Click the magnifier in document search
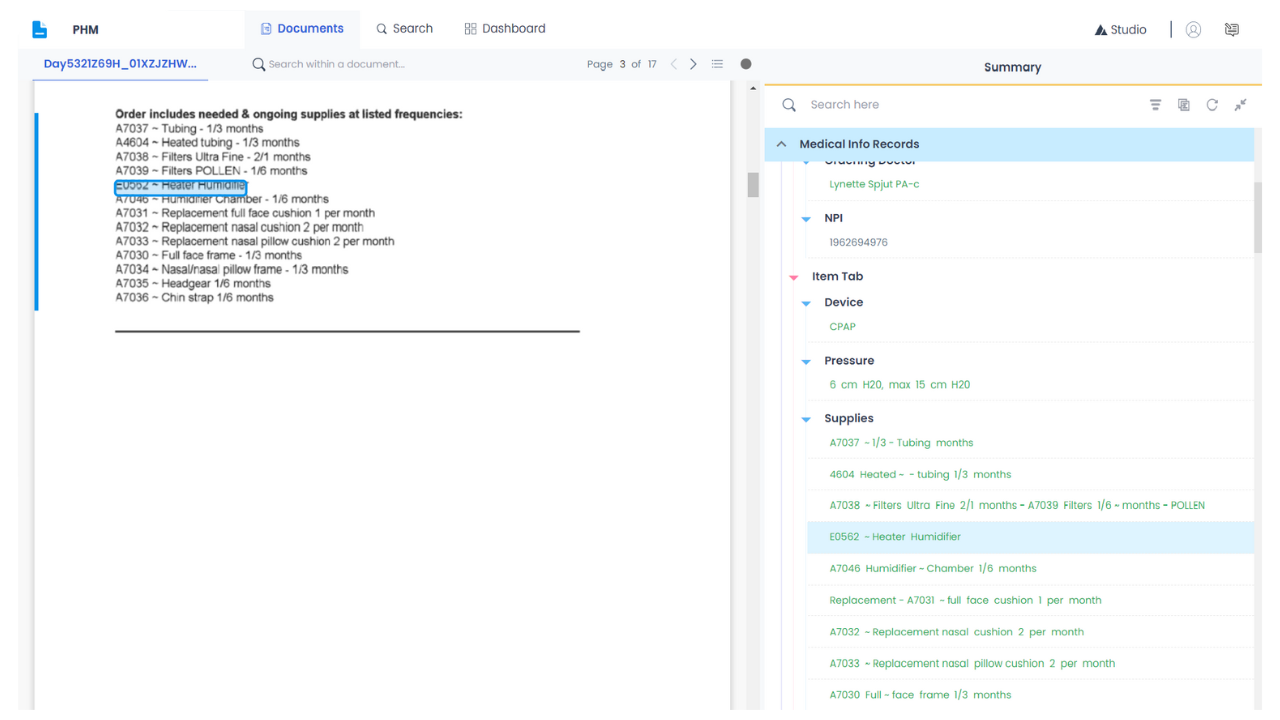The height and width of the screenshot is (720, 1280). (x=259, y=64)
